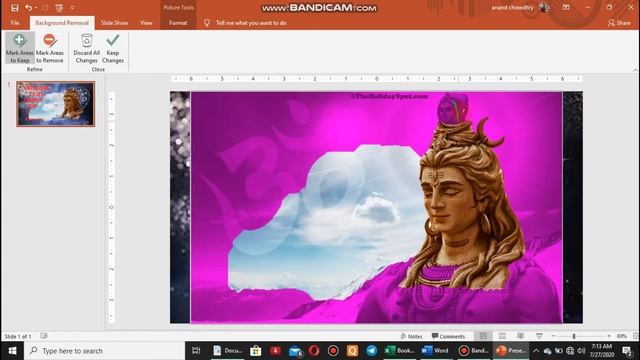Switch to Slide Sorter view

tap(502, 336)
